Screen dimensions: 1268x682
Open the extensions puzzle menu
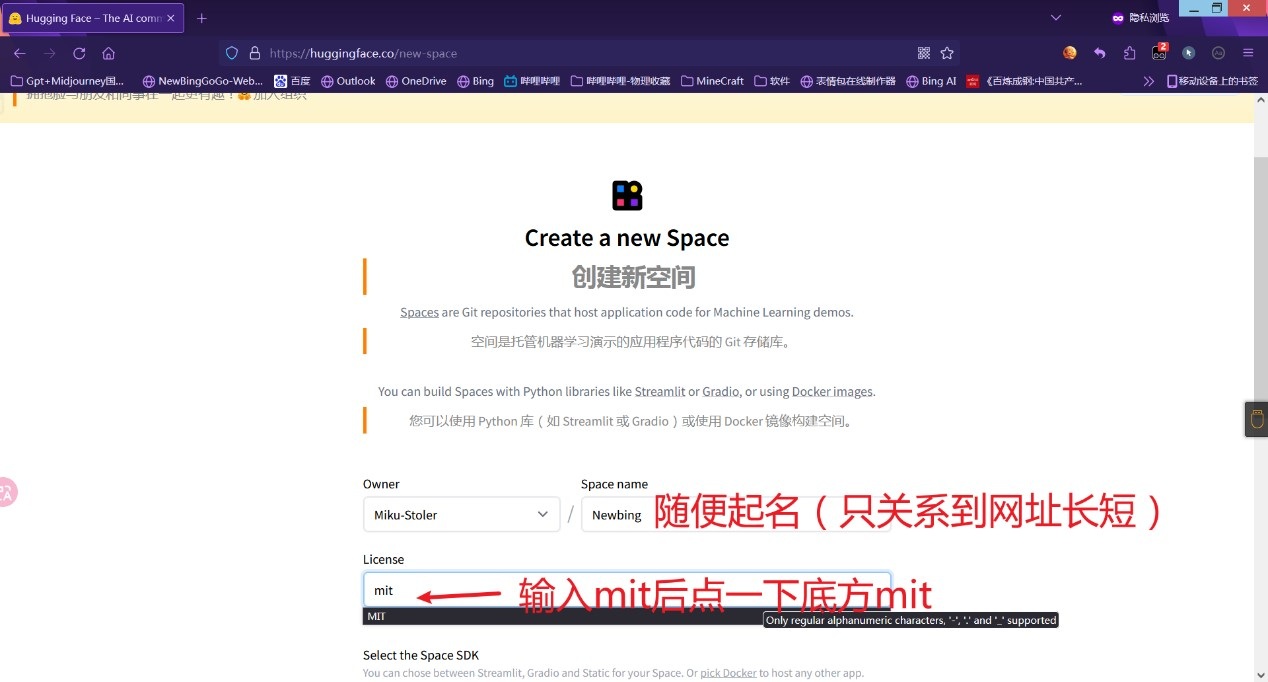(1130, 53)
